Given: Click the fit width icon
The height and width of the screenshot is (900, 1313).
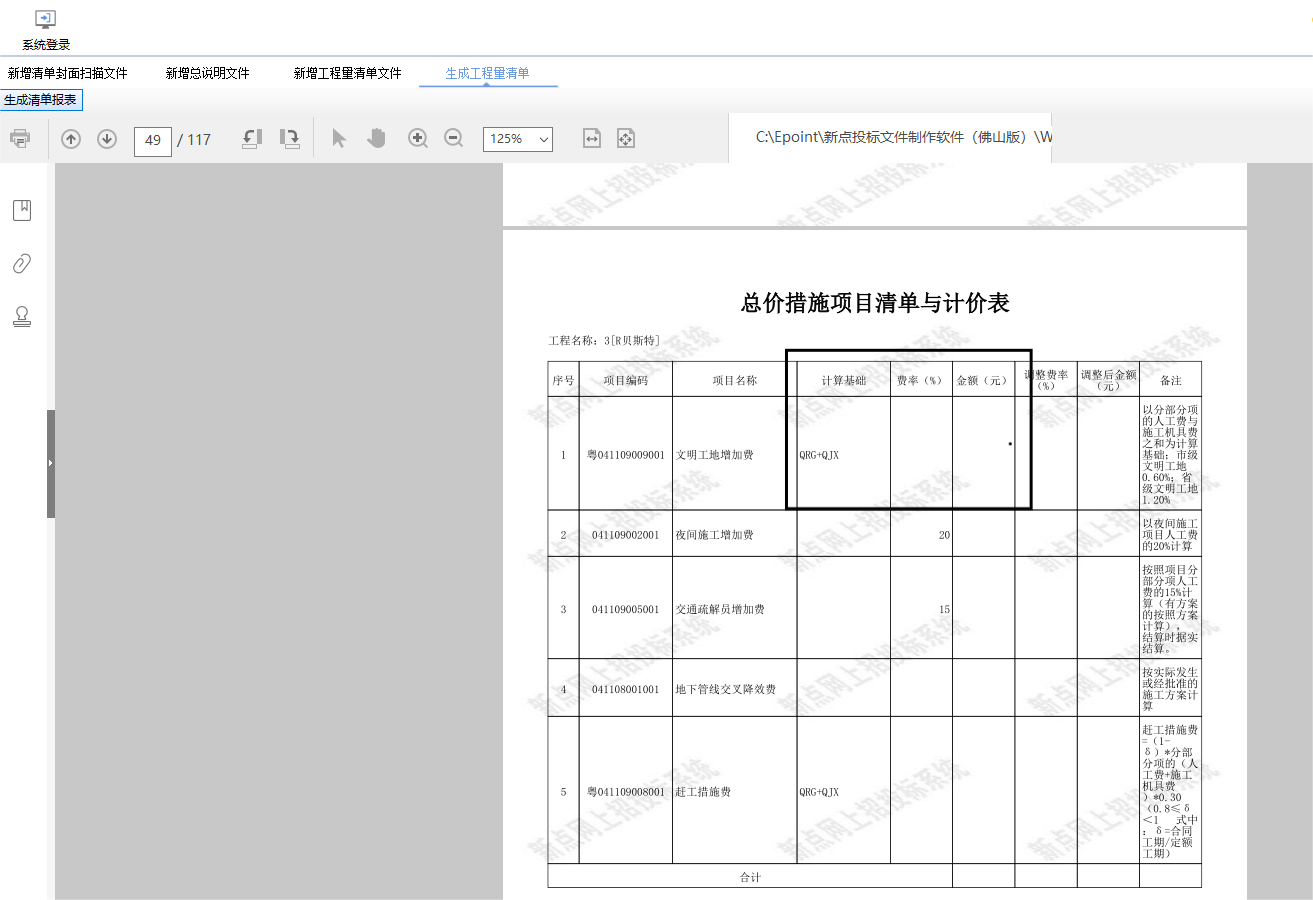Looking at the screenshot, I should coord(592,139).
